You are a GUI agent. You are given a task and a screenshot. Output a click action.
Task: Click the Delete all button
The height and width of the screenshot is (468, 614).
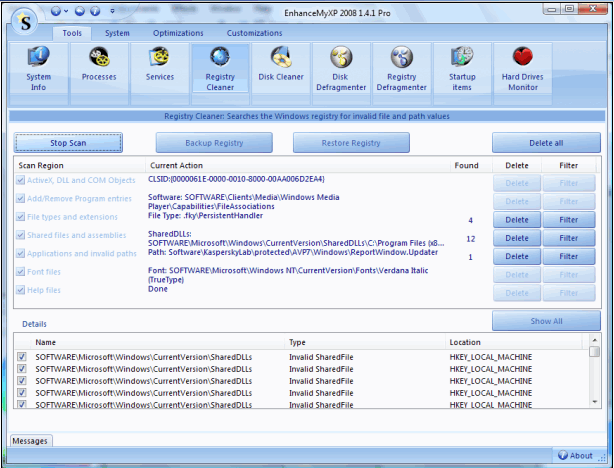(546, 143)
